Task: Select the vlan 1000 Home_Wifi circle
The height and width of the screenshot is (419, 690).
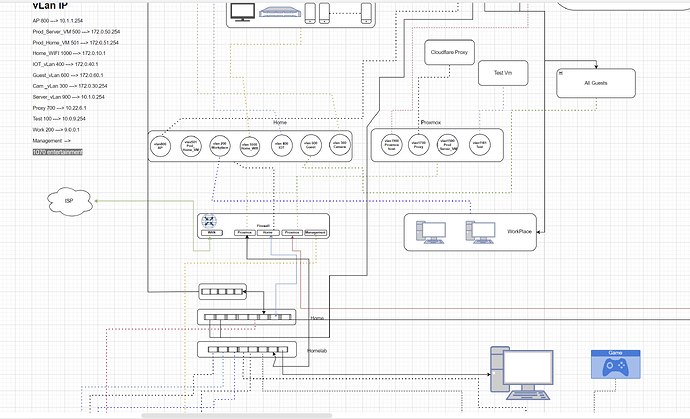Action: tap(250, 147)
